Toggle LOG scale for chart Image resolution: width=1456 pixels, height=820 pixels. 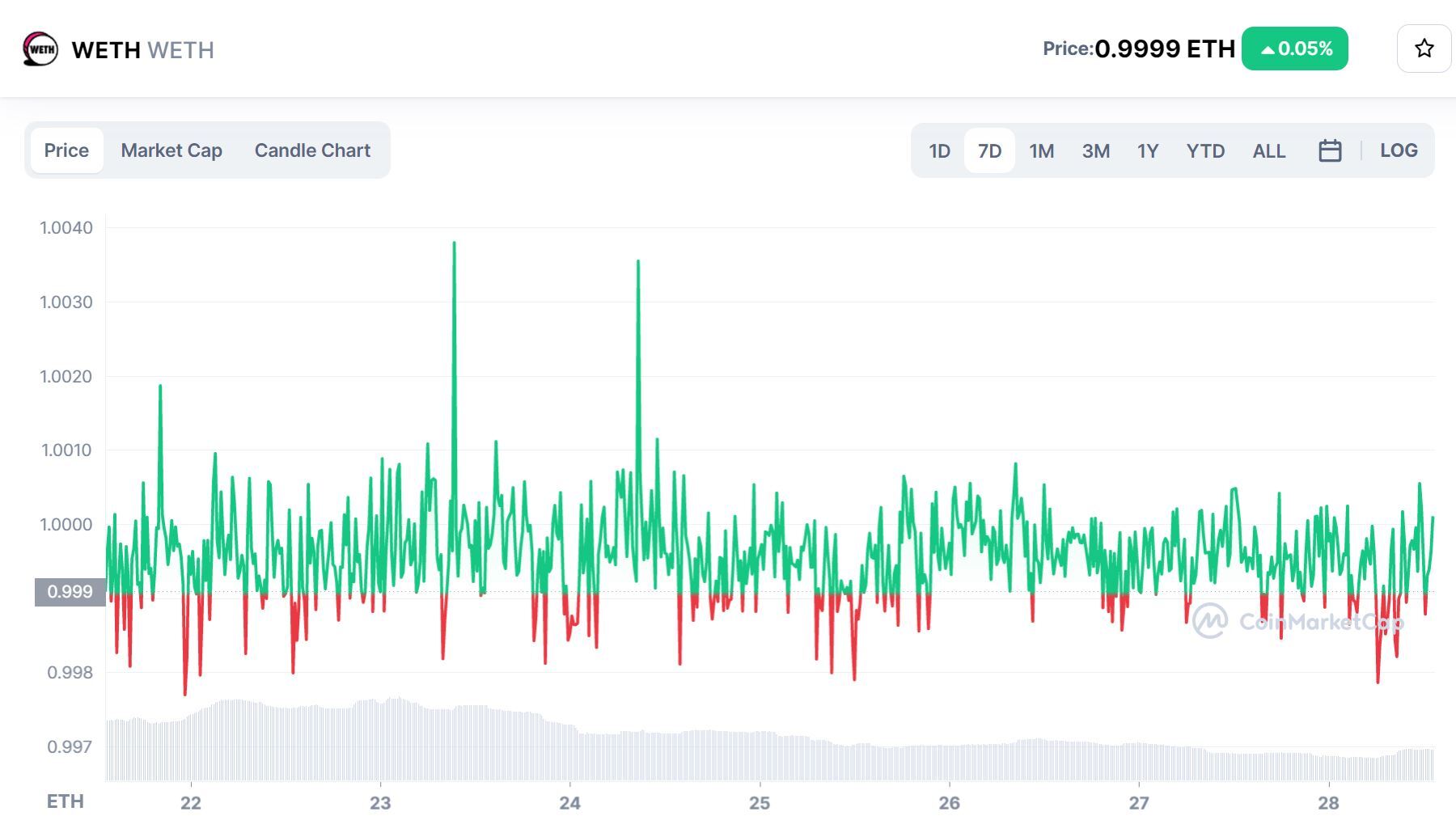1399,150
